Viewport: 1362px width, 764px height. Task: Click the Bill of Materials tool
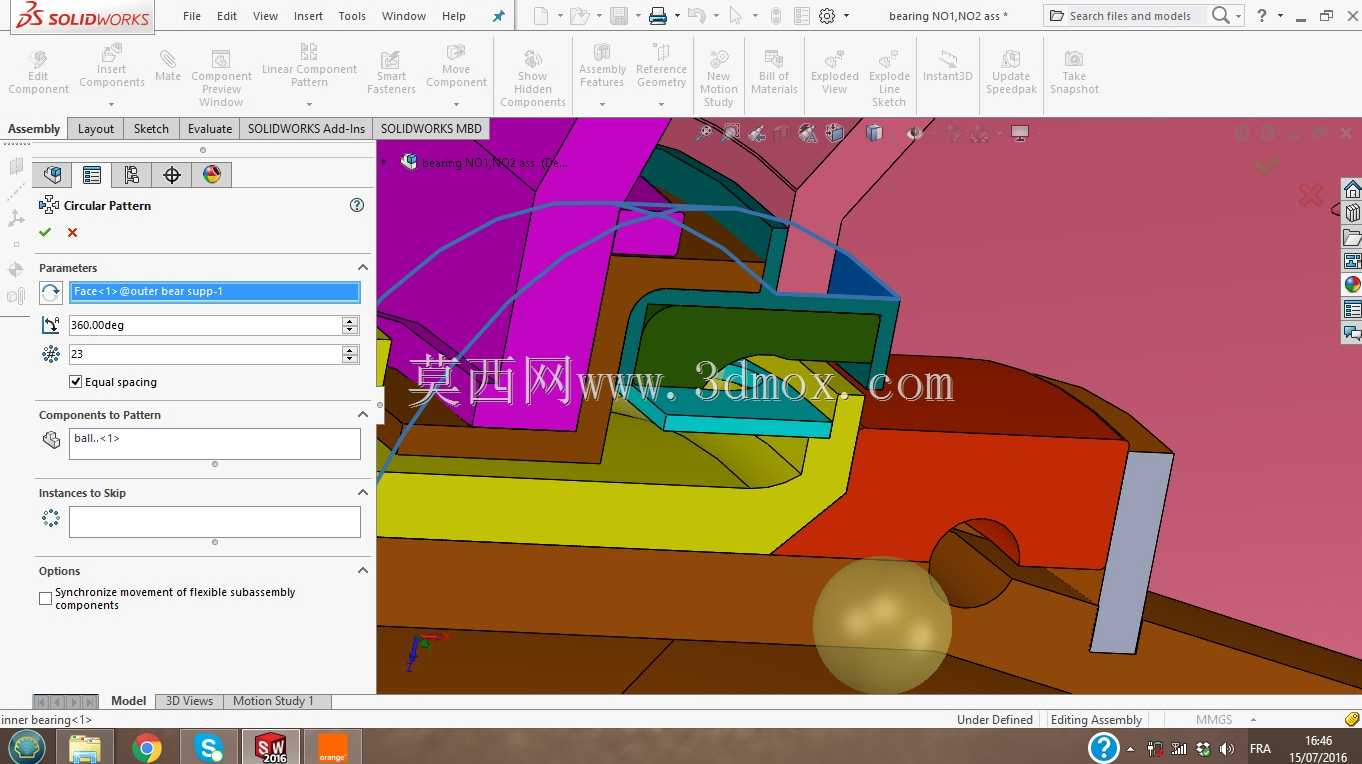click(774, 72)
